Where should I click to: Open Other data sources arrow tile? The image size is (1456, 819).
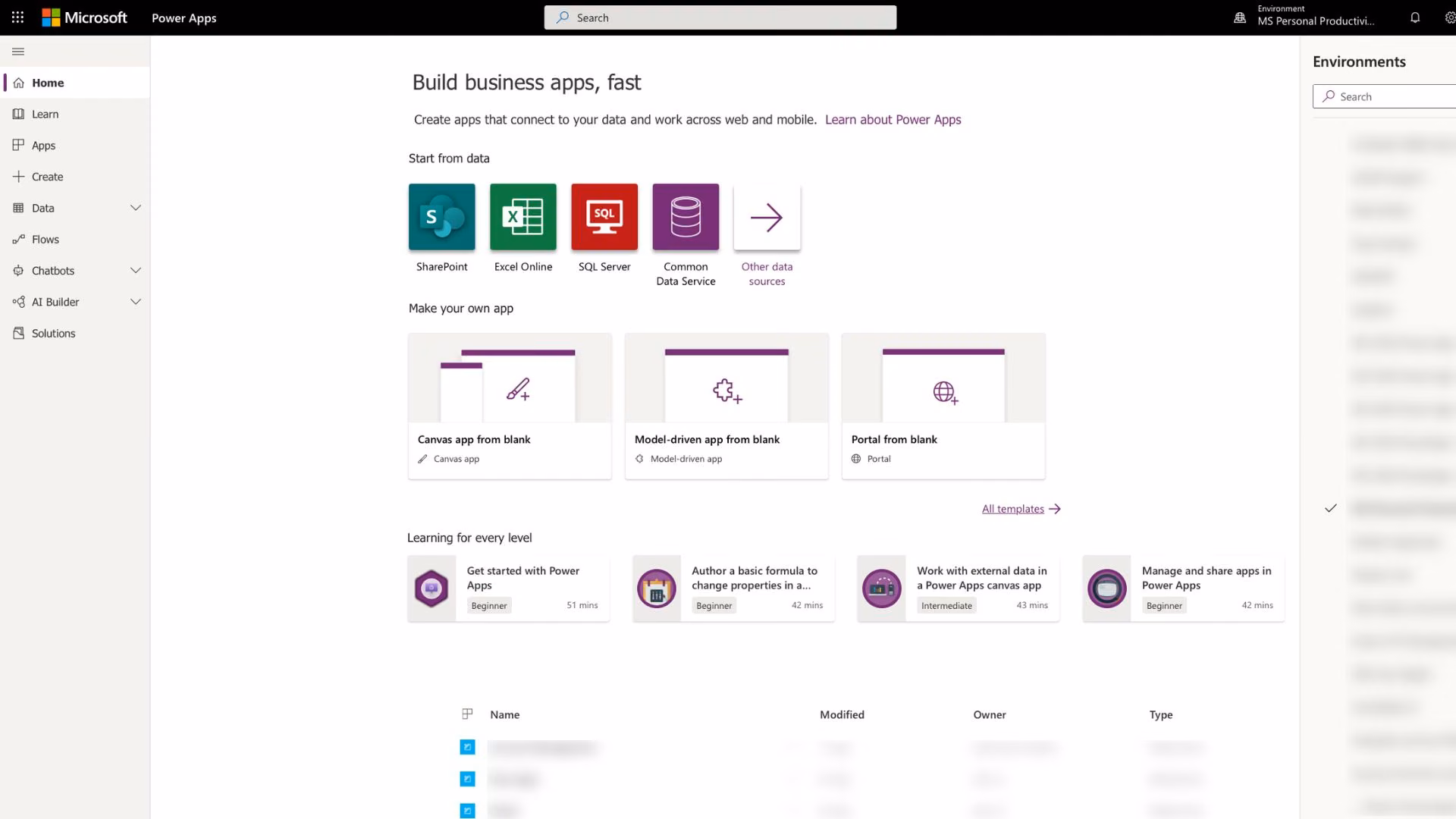point(767,217)
